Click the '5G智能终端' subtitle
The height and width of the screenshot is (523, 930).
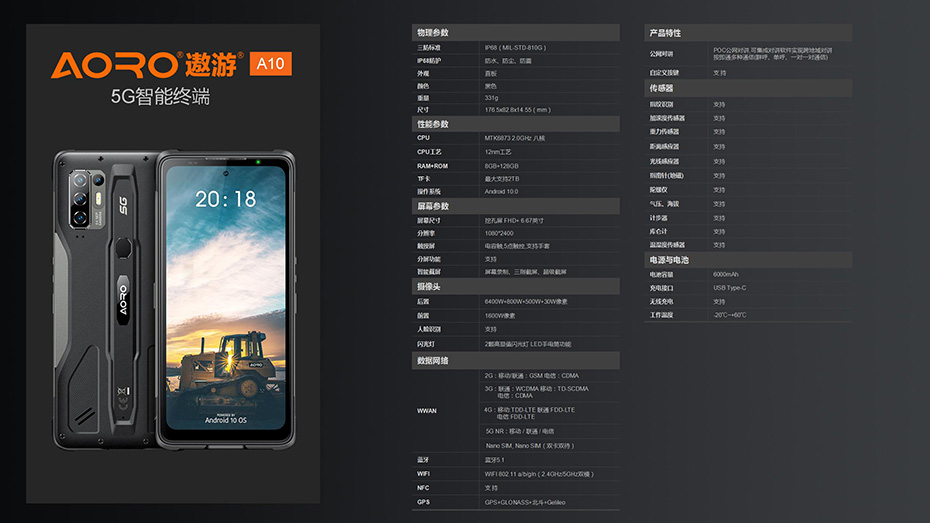pyautogui.click(x=160, y=96)
